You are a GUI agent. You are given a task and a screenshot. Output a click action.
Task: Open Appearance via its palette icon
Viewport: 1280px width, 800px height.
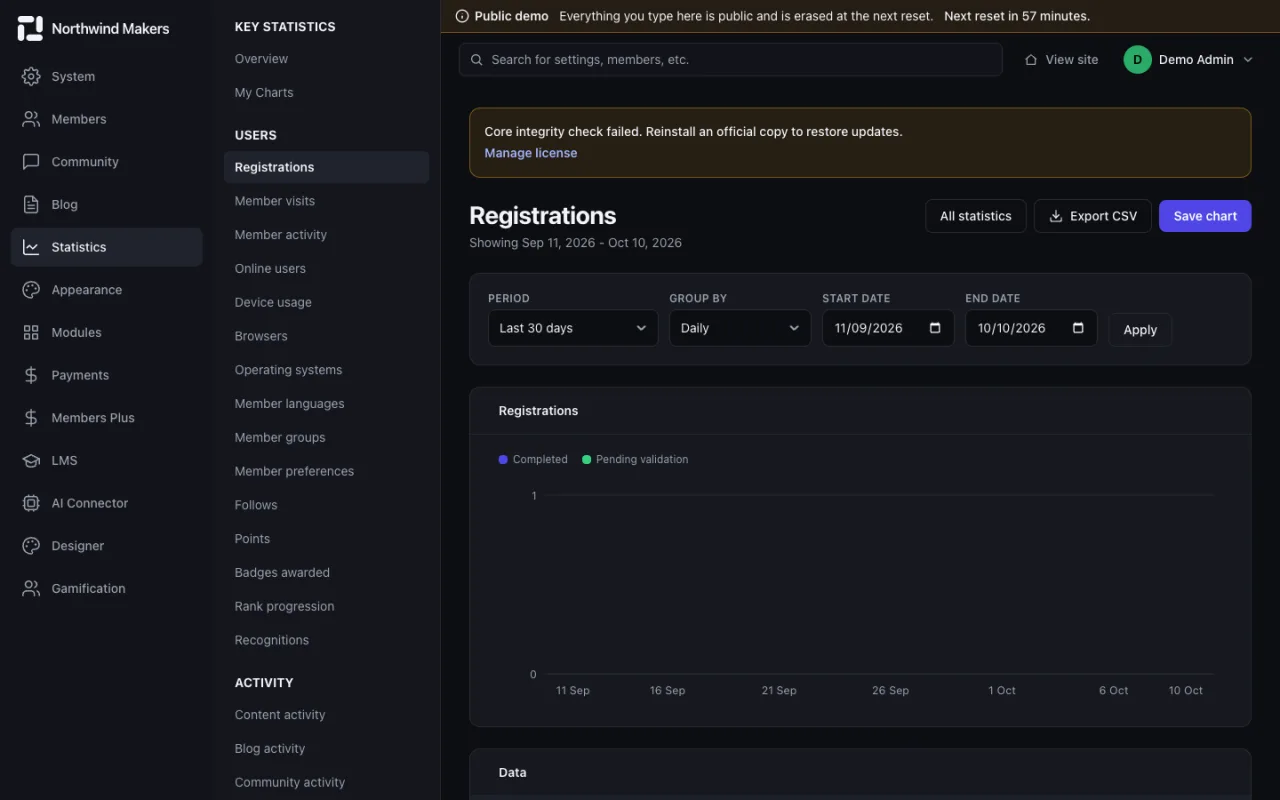click(31, 290)
